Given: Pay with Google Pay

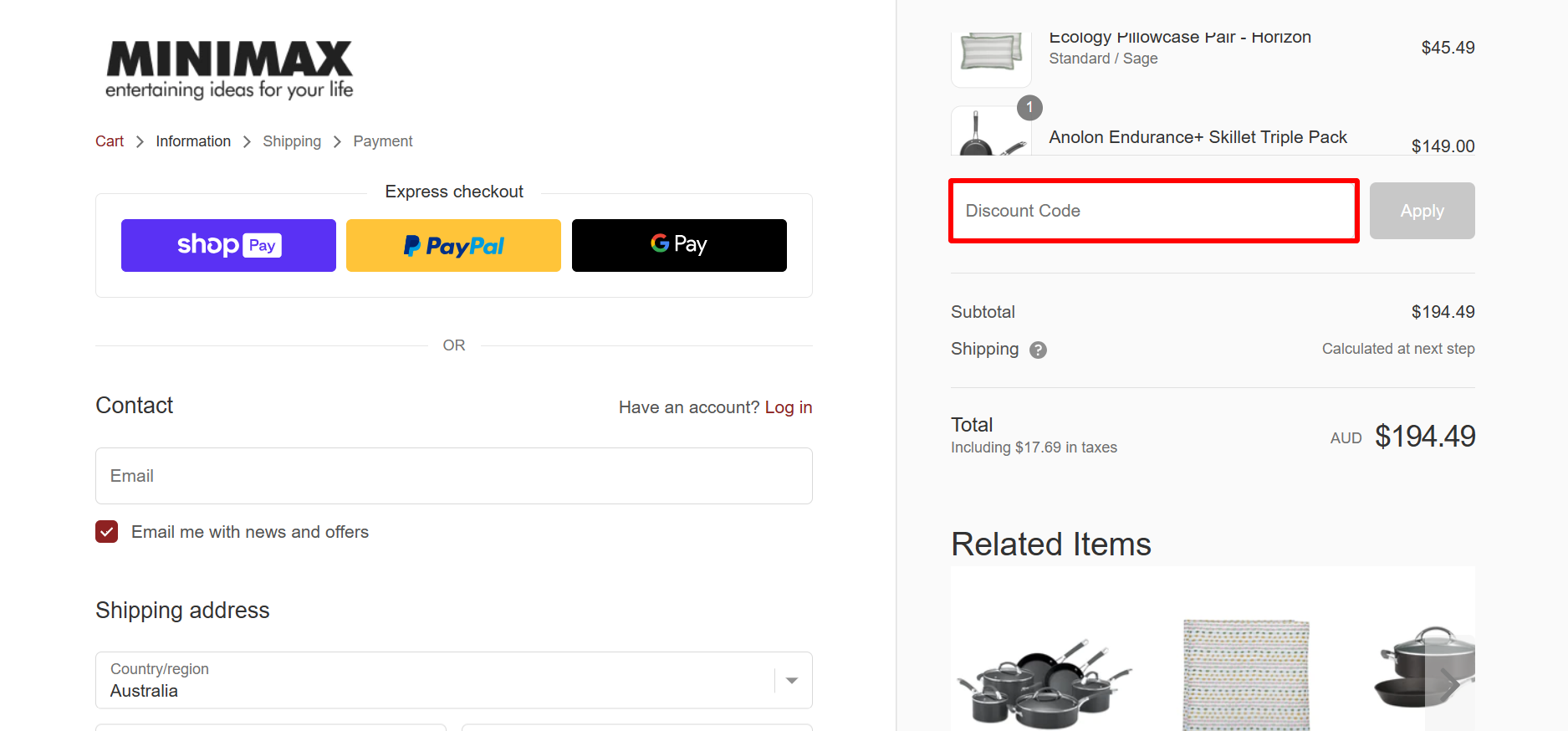Looking at the screenshot, I should (x=678, y=245).
